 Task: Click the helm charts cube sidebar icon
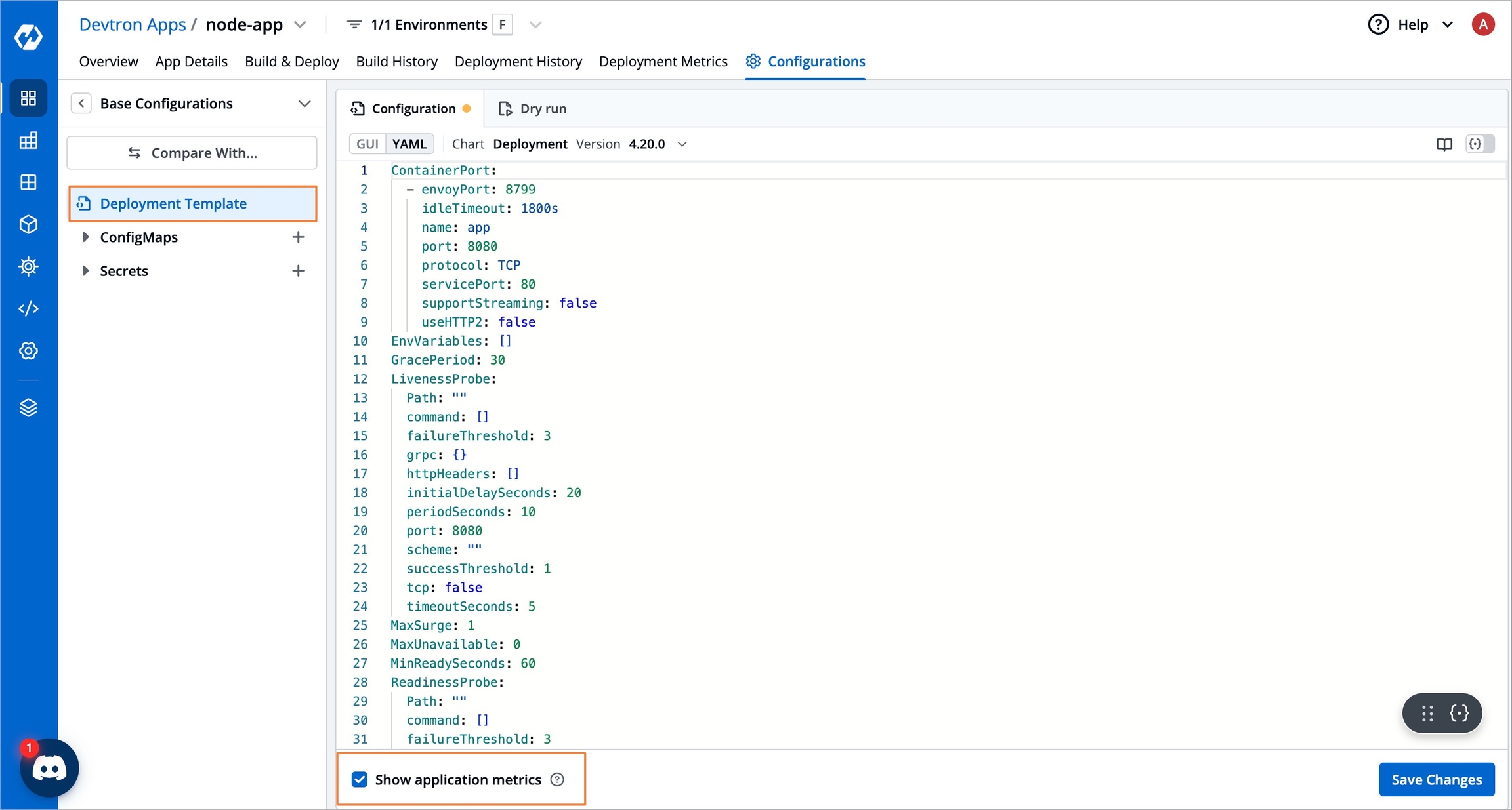coord(28,224)
